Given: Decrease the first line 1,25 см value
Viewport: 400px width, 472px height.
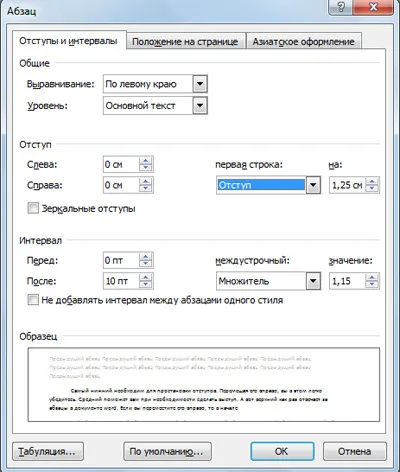Looking at the screenshot, I should [372, 189].
